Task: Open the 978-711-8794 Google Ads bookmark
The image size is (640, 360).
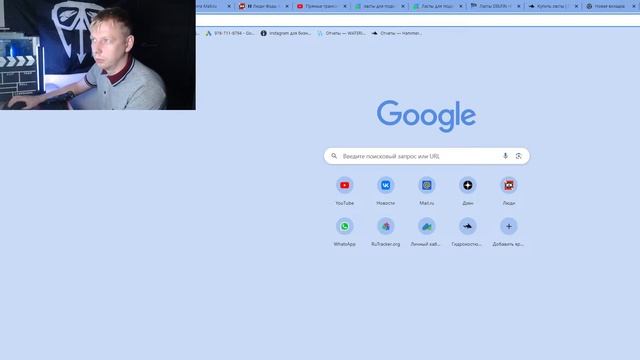Action: coord(230,33)
